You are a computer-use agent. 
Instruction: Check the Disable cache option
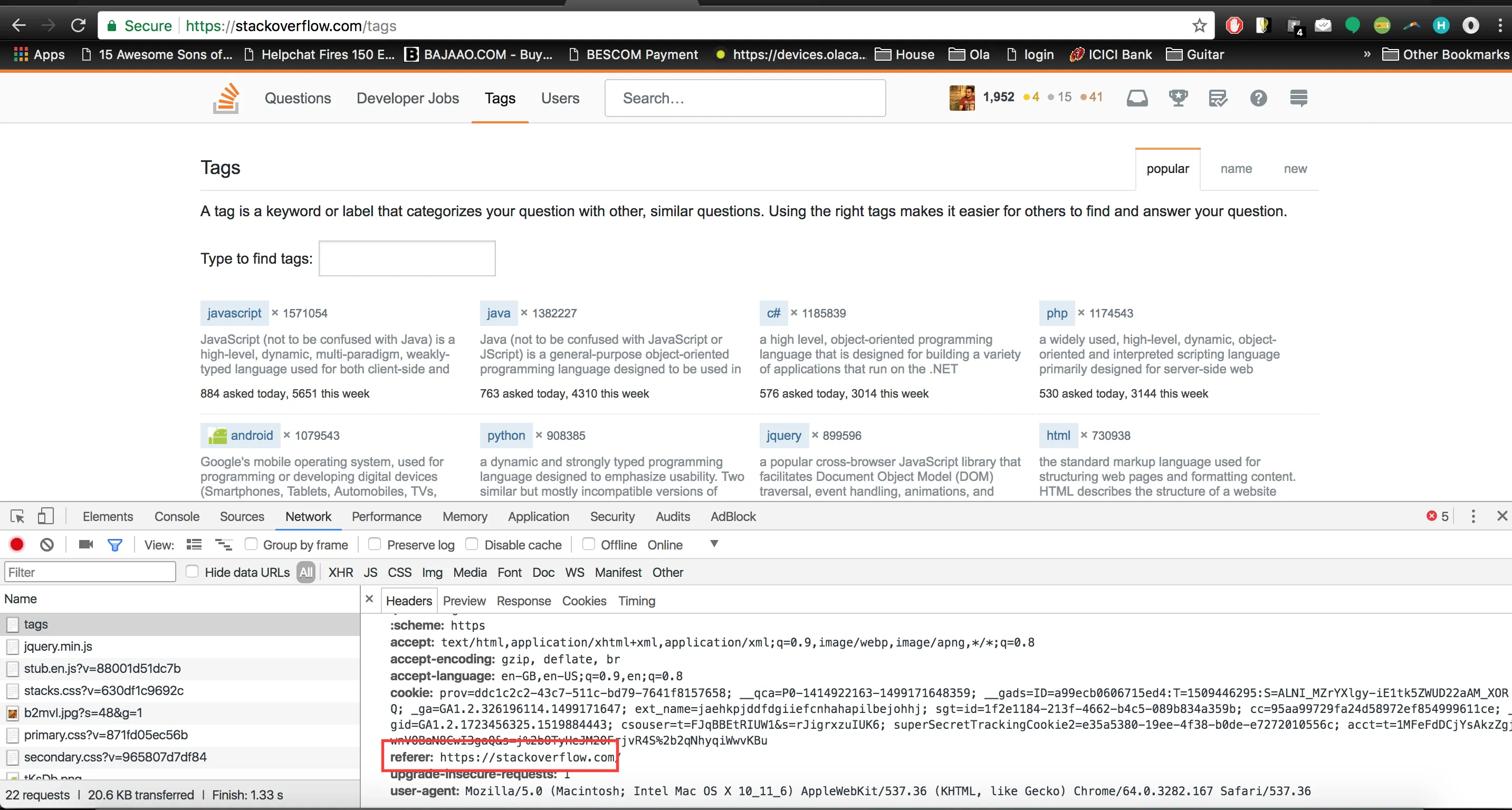click(x=471, y=544)
